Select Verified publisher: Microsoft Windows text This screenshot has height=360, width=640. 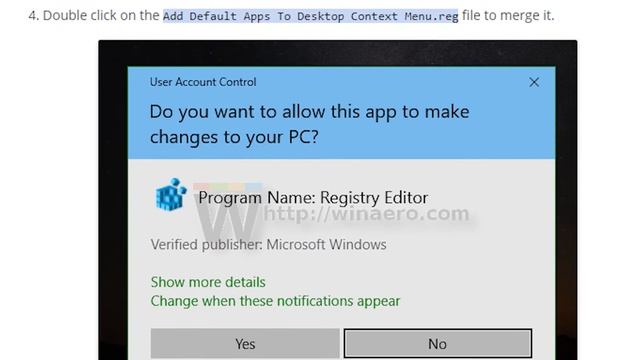click(x=268, y=244)
